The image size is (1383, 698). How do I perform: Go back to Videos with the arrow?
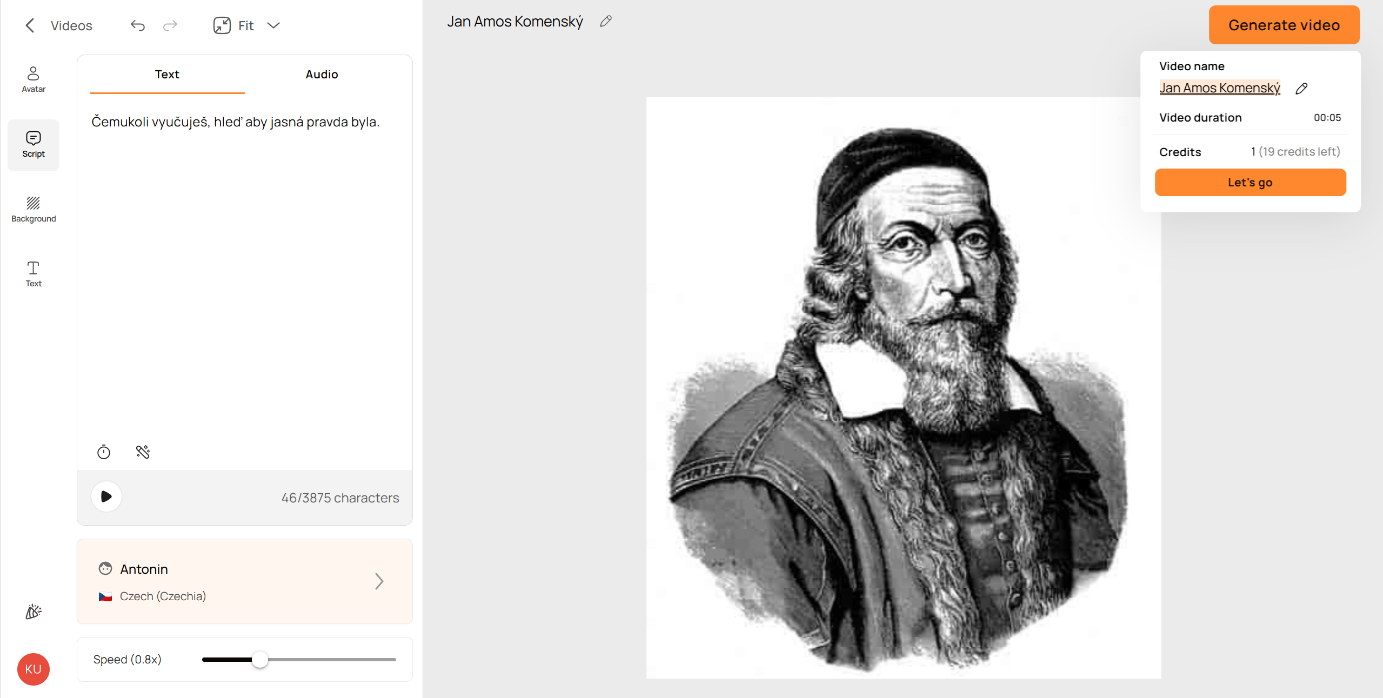pos(30,26)
